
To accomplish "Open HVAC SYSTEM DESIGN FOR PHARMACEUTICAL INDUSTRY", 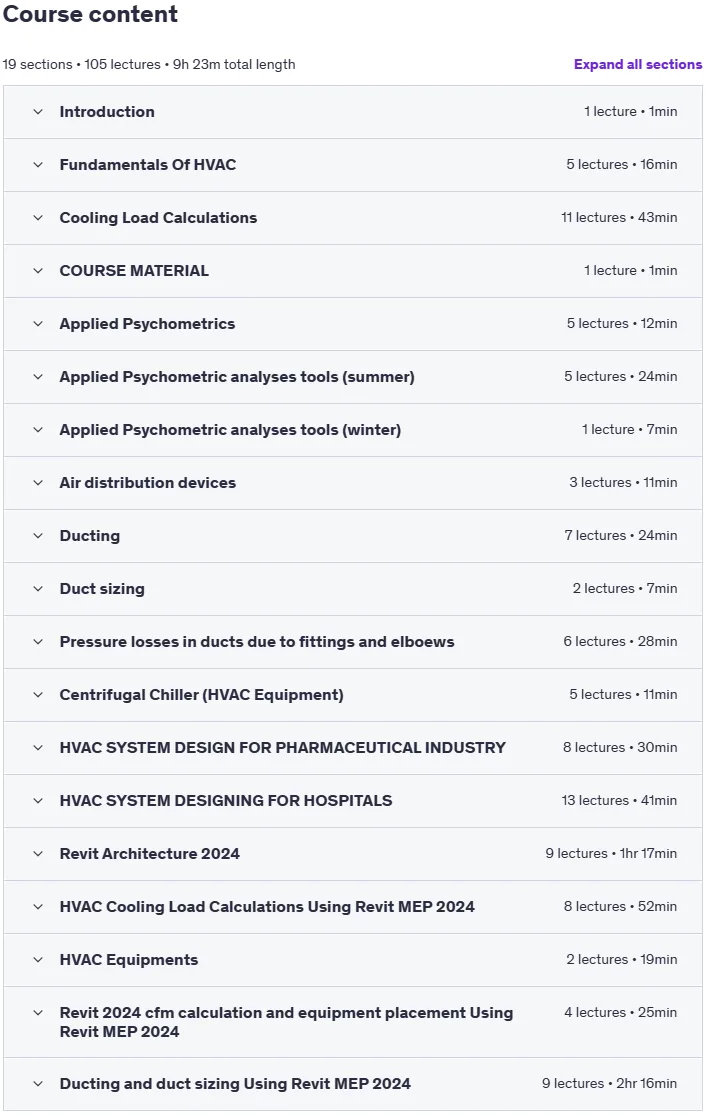I will (x=353, y=748).
